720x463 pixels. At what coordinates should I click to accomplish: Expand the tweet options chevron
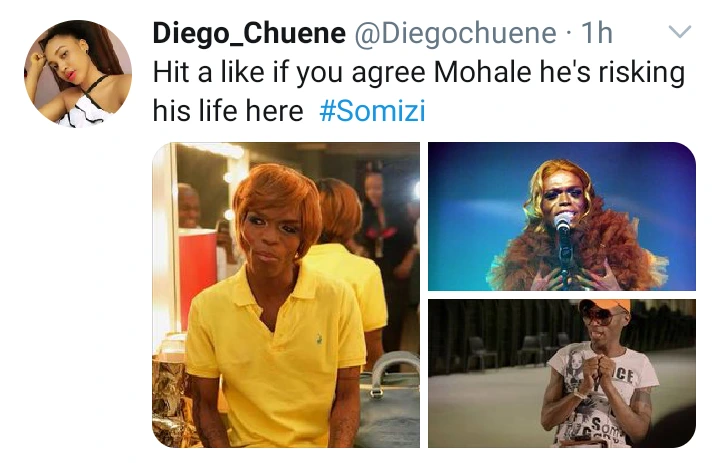[680, 32]
